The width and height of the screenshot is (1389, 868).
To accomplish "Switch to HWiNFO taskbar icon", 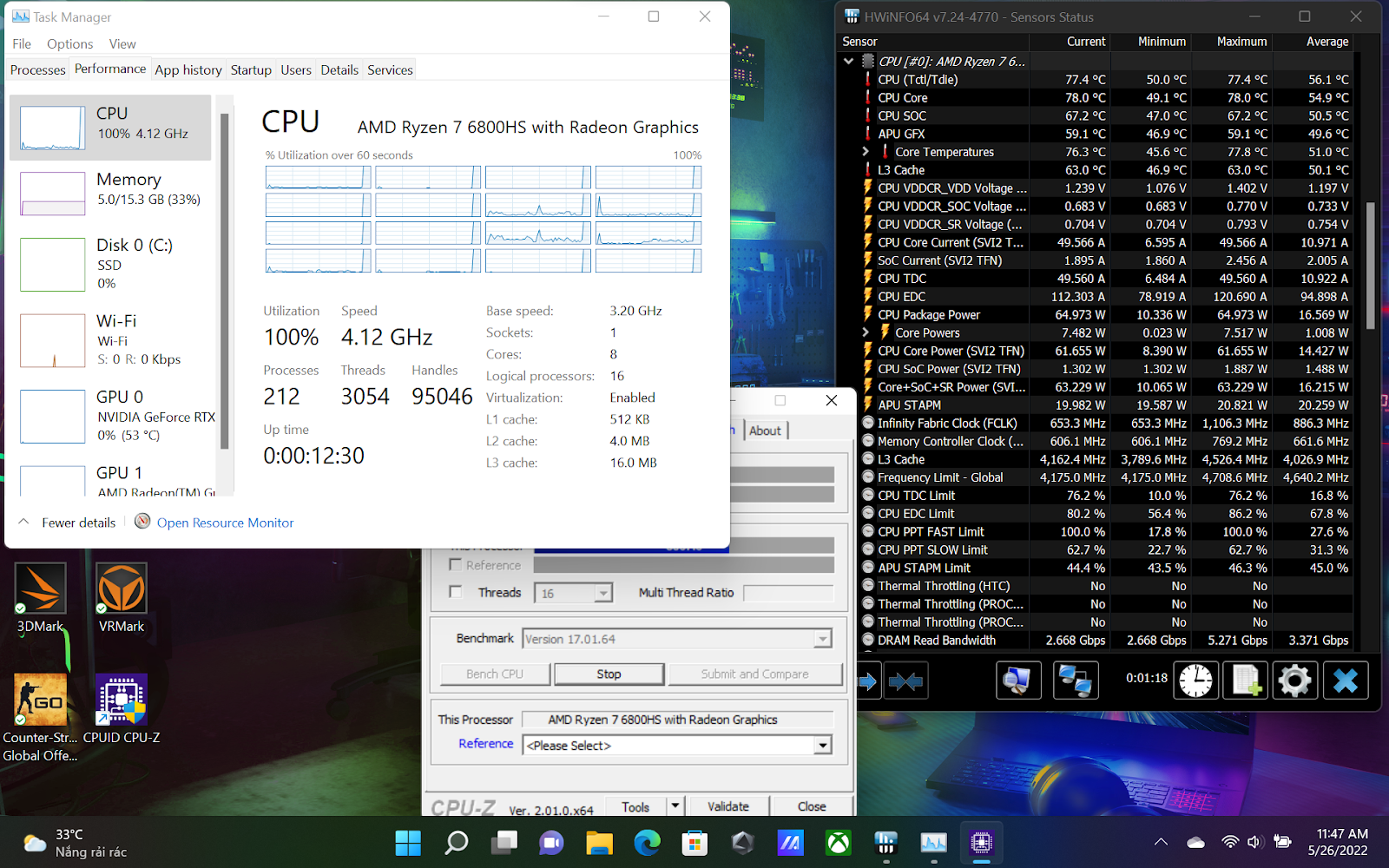I will click(x=885, y=842).
